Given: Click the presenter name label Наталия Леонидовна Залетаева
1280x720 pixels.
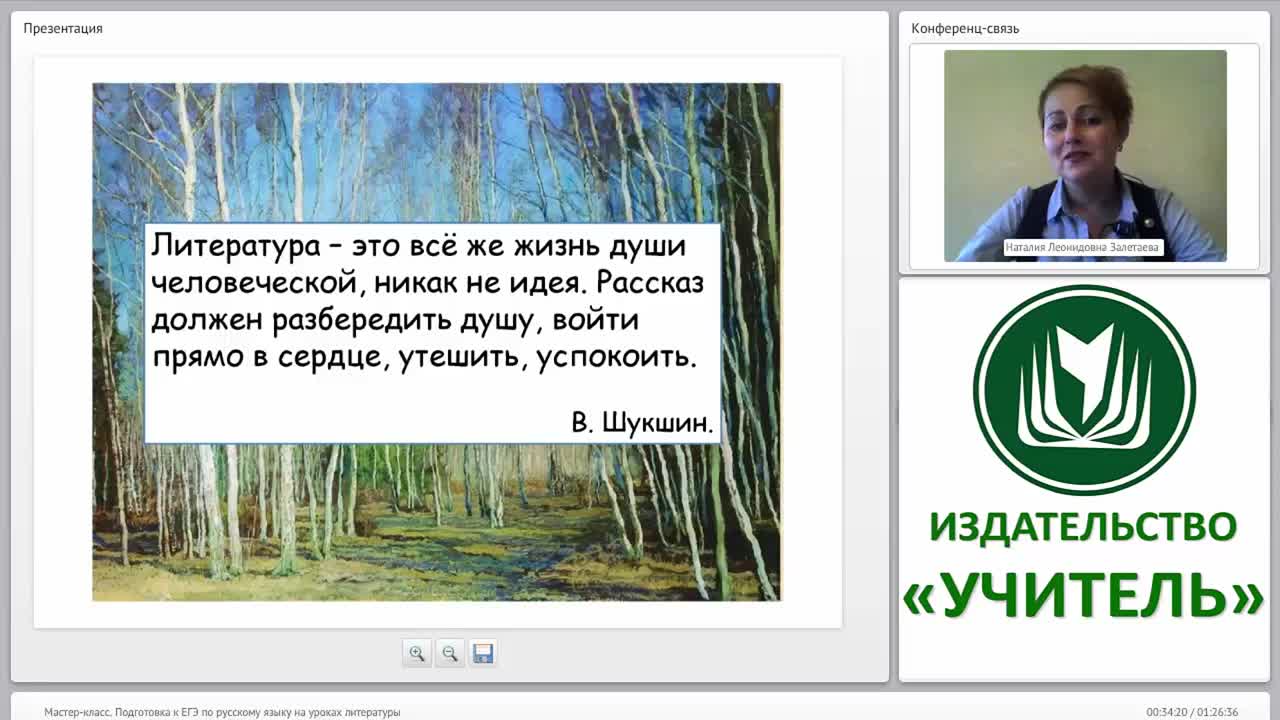Looking at the screenshot, I should pos(1084,247).
